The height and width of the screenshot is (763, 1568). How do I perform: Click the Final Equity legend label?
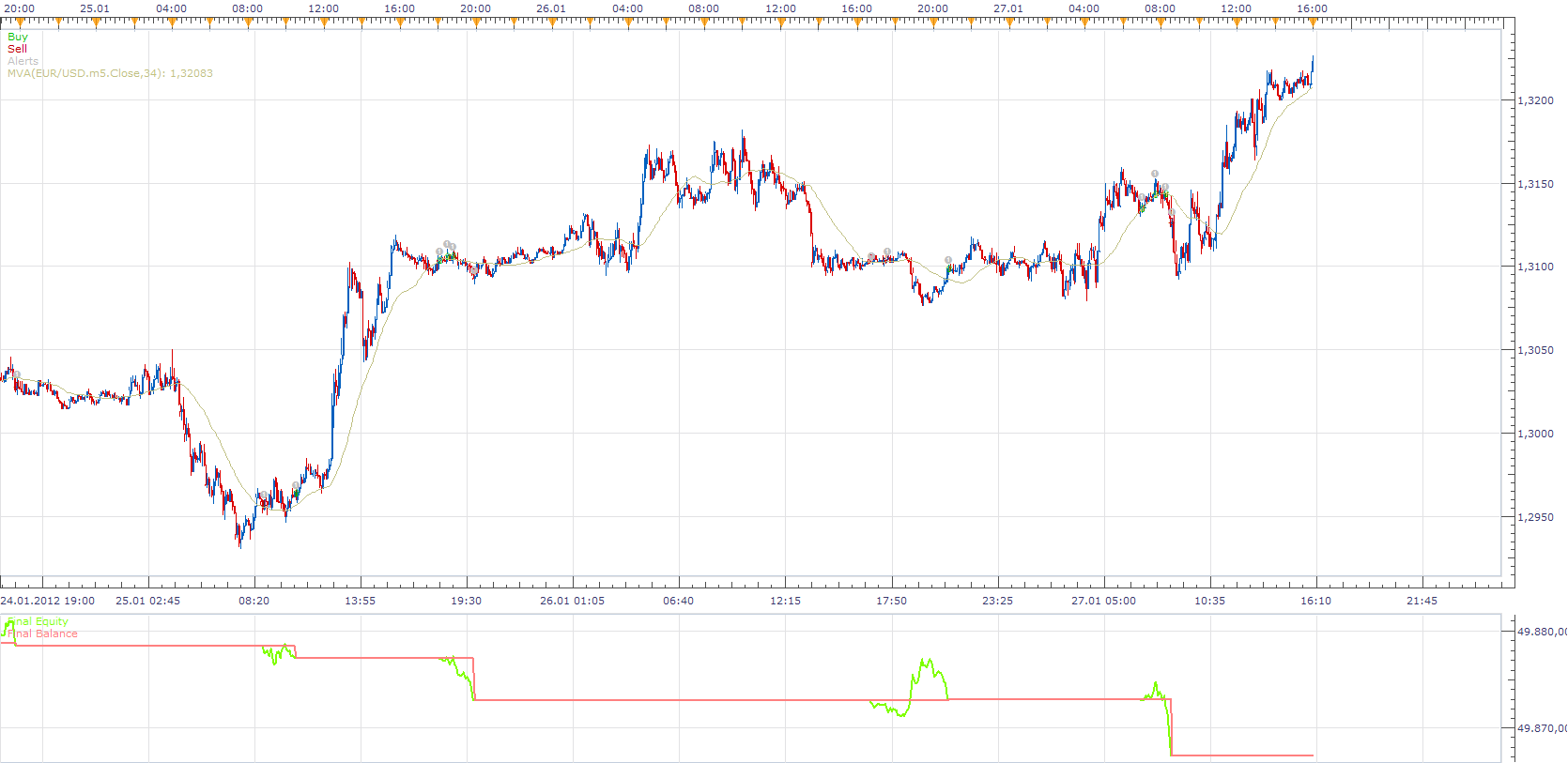click(x=38, y=621)
